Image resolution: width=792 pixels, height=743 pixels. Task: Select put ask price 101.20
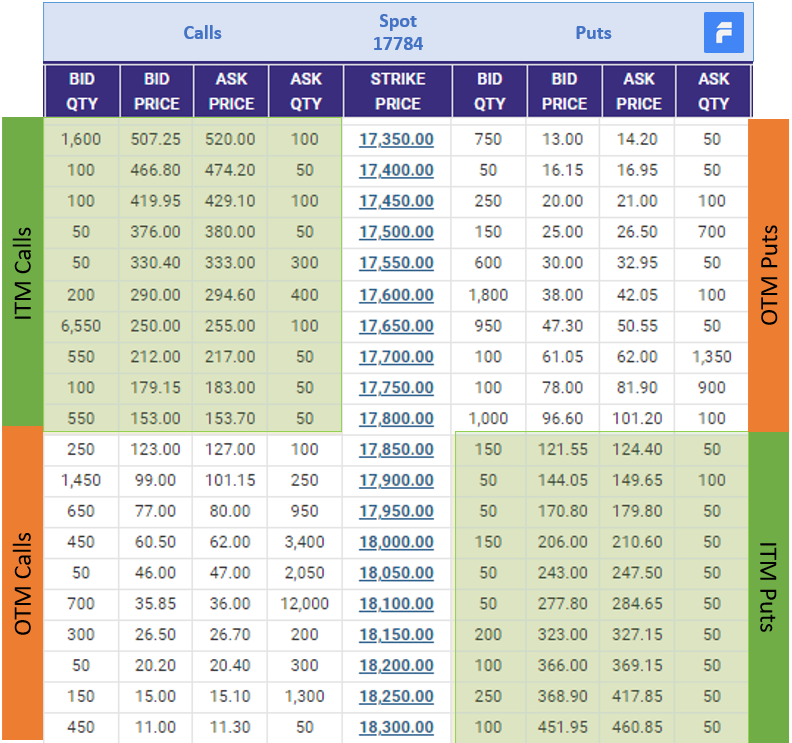pos(637,418)
